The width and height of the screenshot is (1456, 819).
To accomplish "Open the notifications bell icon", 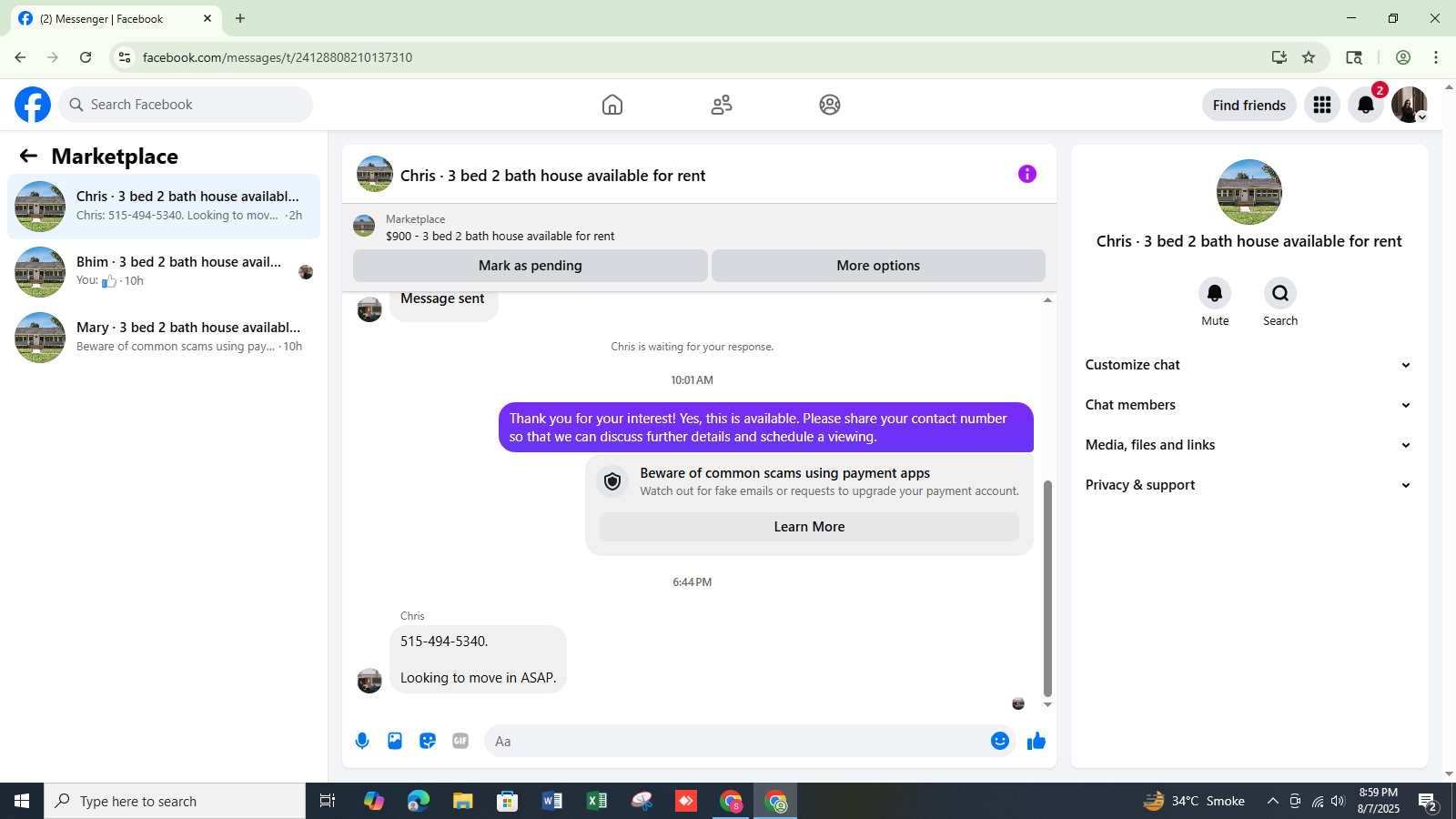I will [x=1366, y=105].
